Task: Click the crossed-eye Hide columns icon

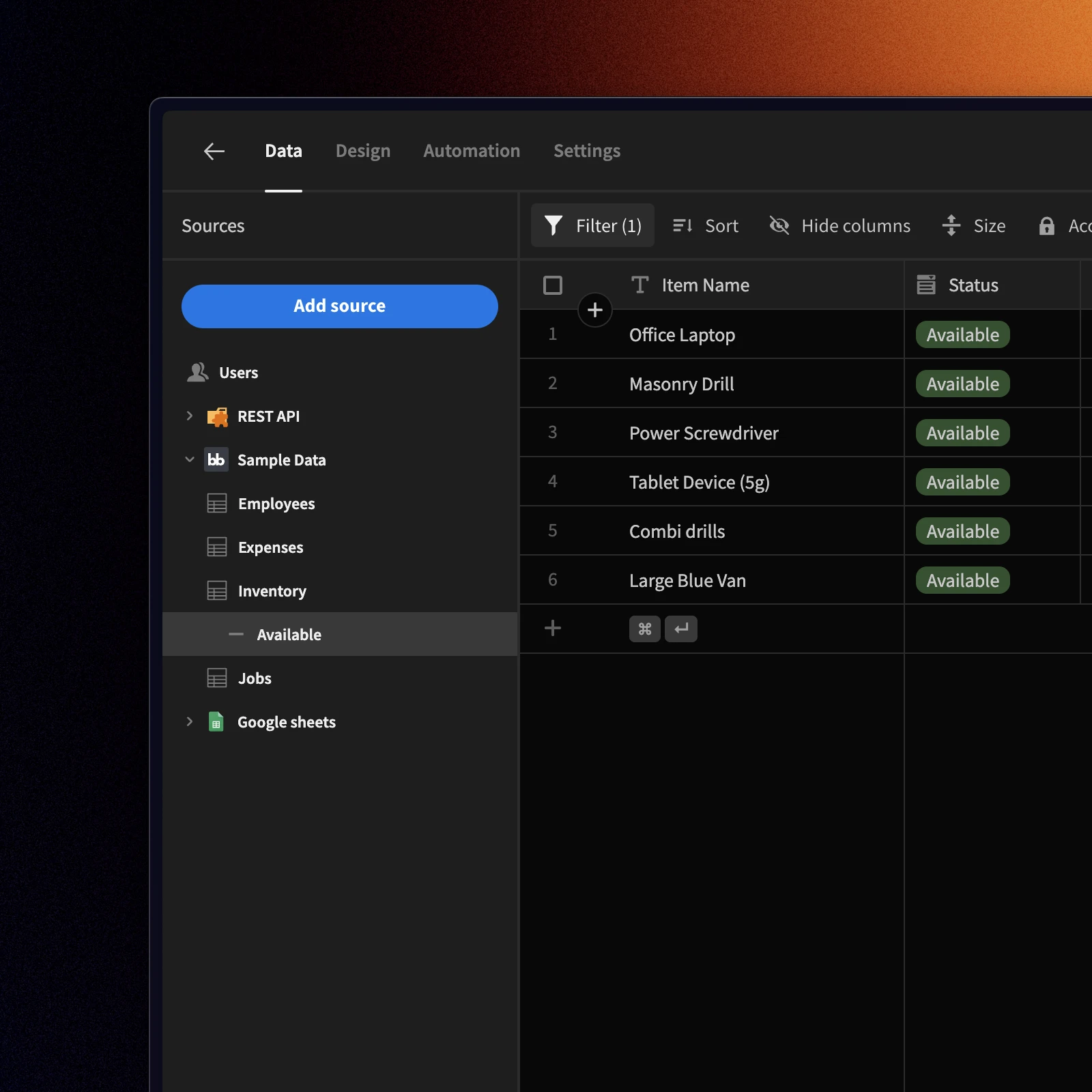Action: [779, 225]
